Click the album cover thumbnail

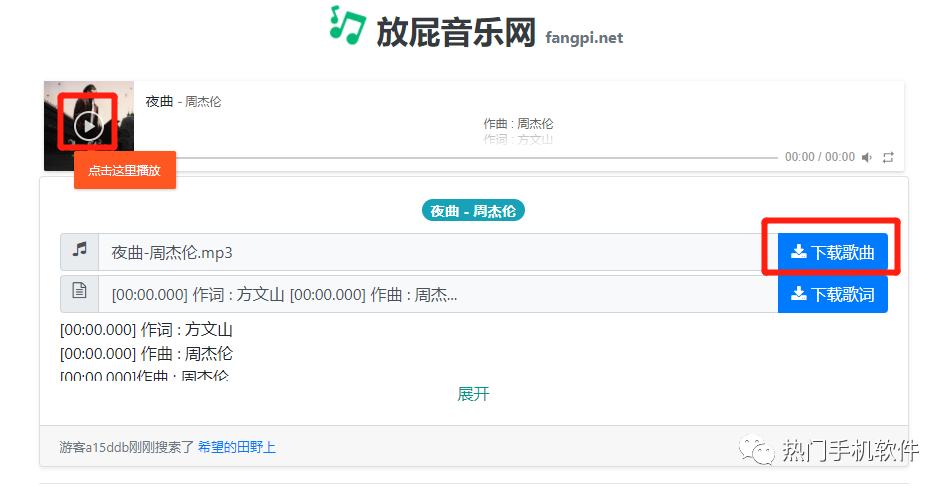point(89,126)
